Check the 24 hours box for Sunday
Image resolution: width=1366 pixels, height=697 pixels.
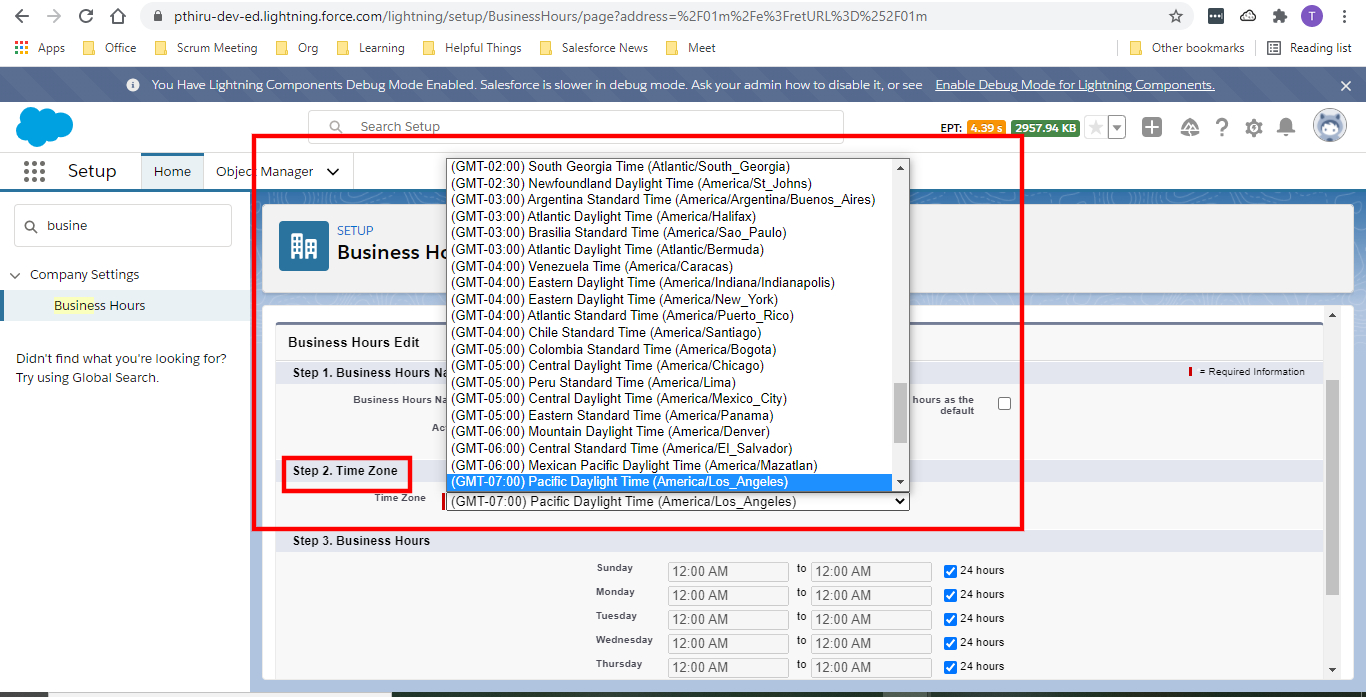point(949,571)
